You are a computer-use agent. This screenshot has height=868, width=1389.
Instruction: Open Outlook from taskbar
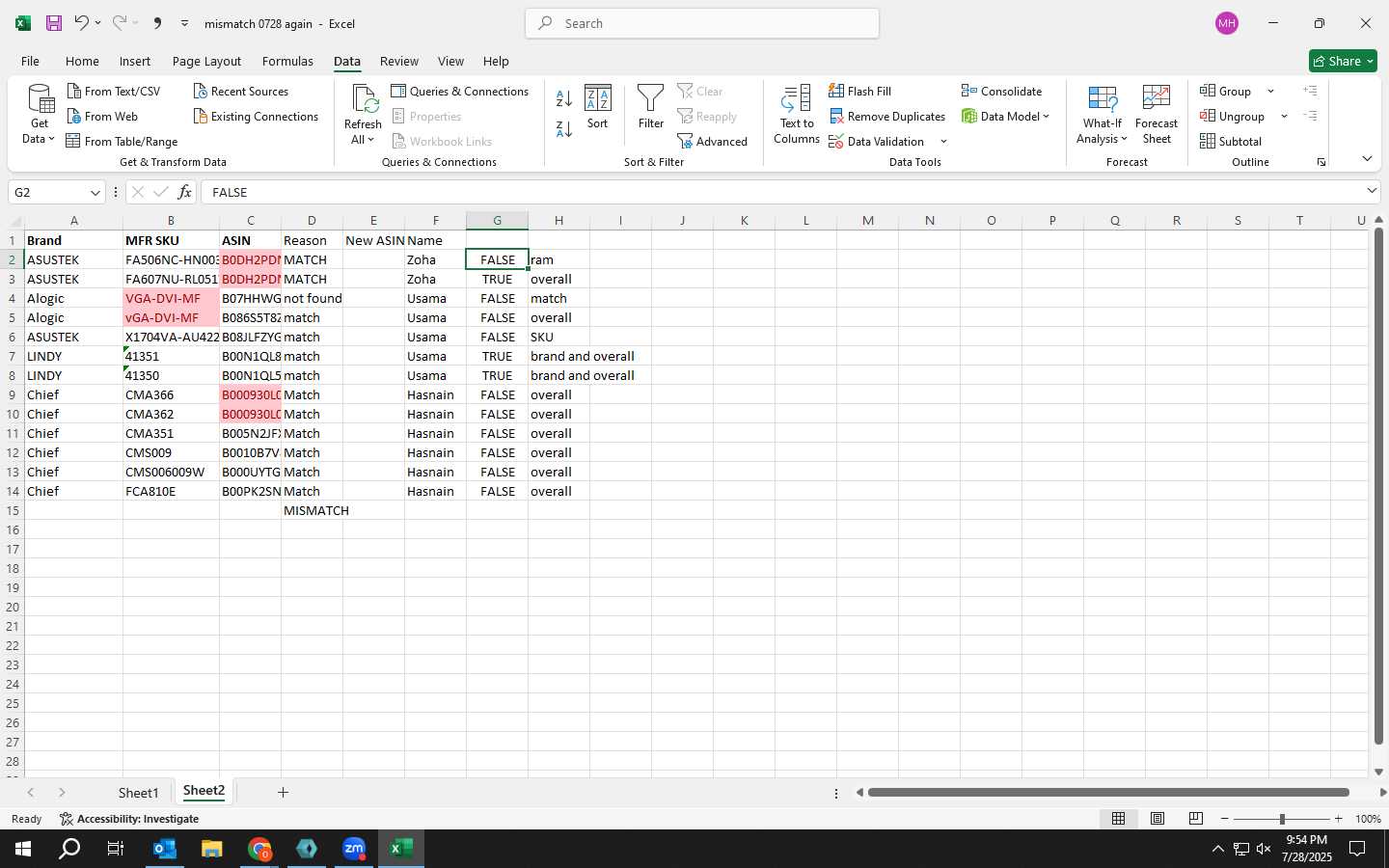tap(165, 849)
